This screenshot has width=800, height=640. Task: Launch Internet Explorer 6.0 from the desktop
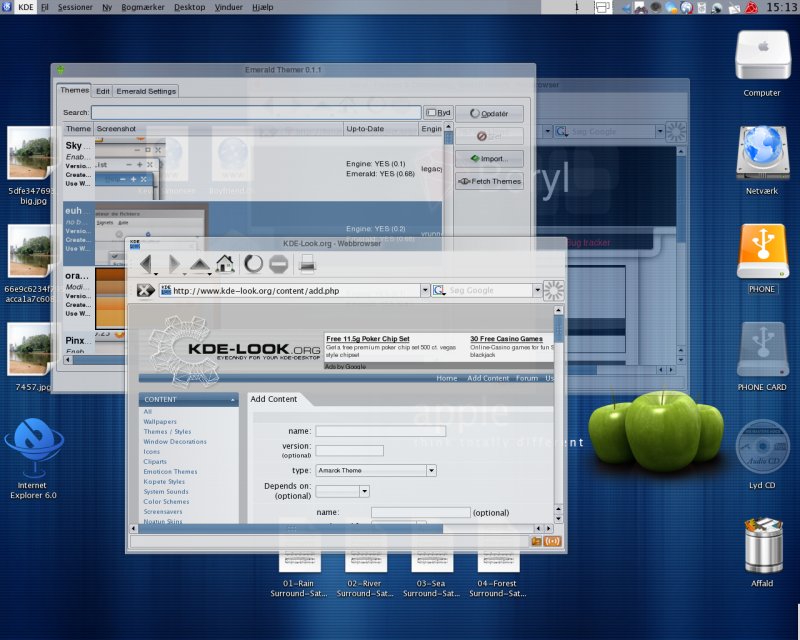tap(34, 447)
